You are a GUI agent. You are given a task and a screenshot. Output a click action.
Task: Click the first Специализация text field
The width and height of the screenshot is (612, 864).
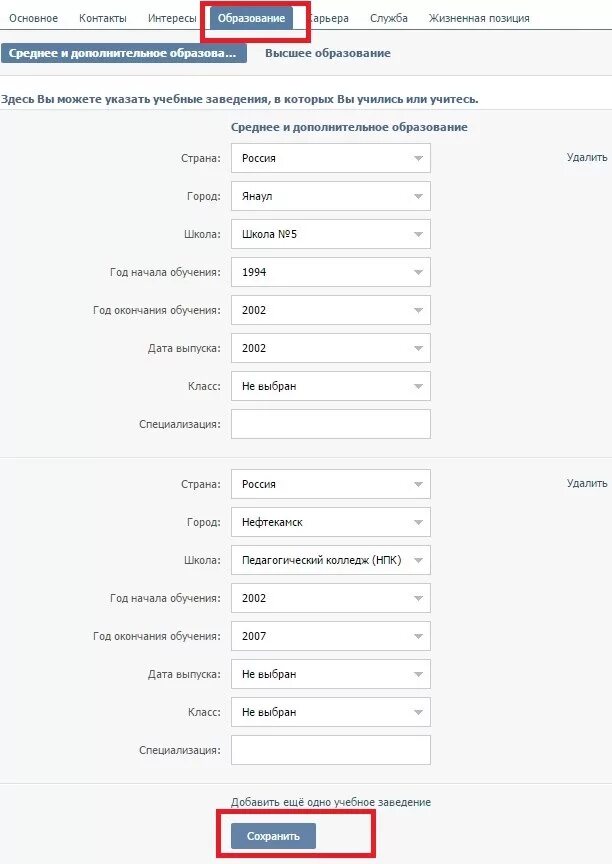330,424
